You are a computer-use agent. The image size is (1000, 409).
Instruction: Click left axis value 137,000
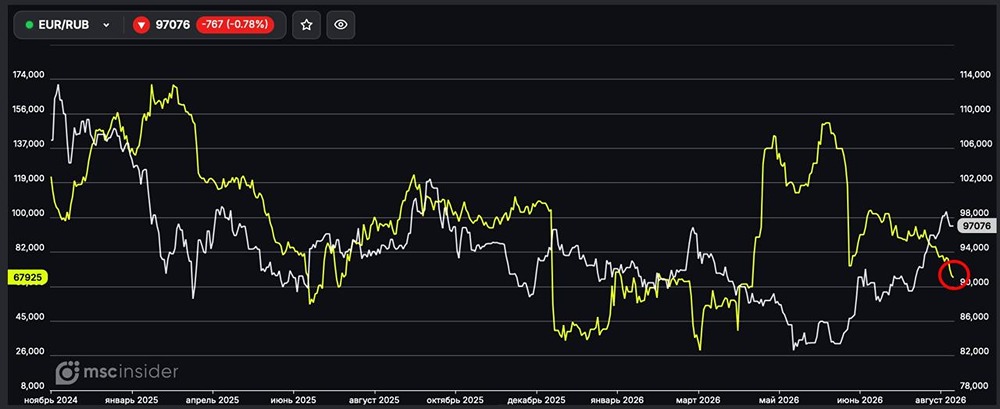(x=28, y=145)
